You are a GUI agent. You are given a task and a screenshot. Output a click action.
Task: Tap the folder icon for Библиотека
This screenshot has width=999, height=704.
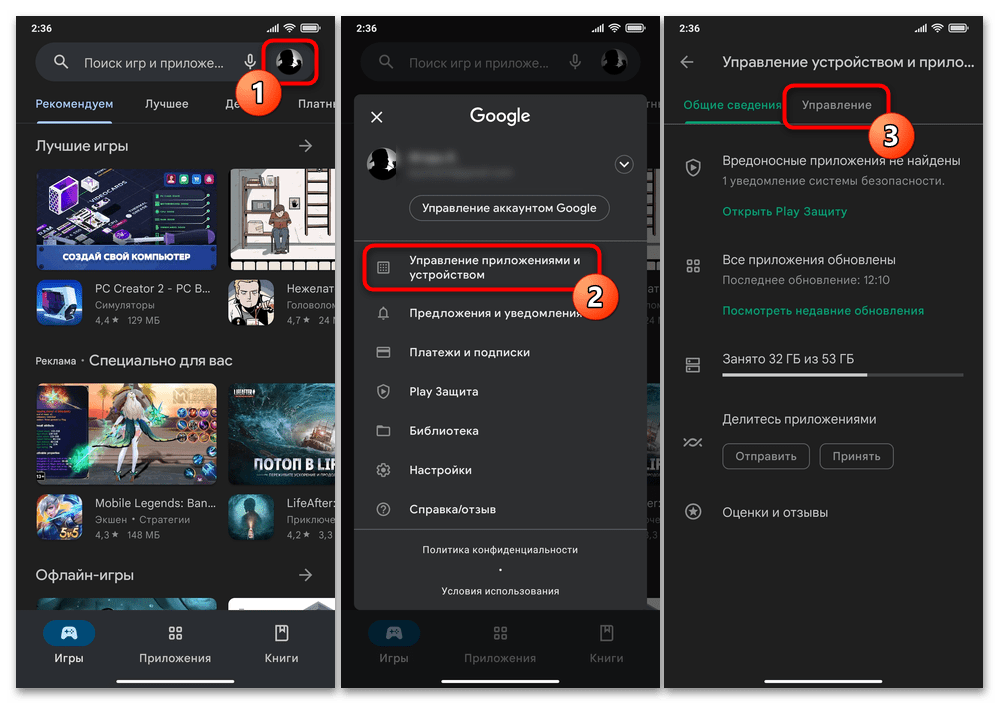tap(383, 431)
